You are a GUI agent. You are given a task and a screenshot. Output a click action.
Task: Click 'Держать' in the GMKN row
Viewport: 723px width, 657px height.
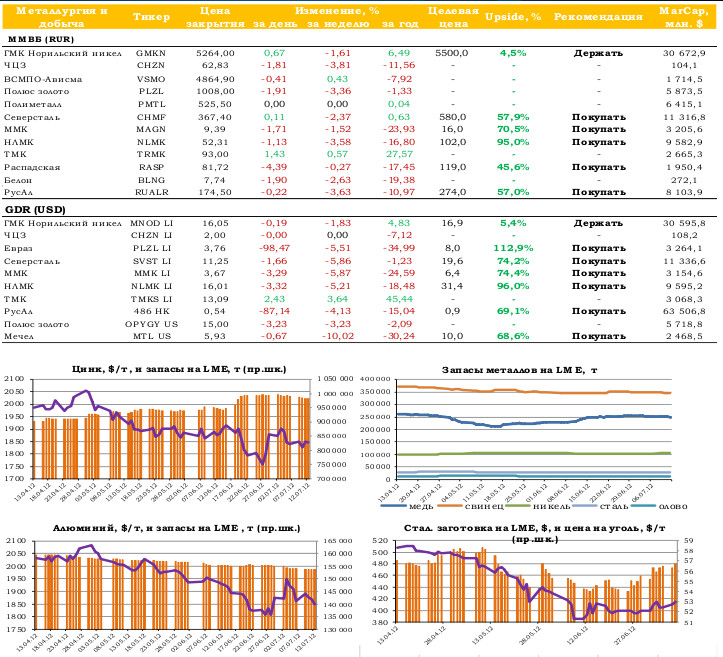[598, 53]
